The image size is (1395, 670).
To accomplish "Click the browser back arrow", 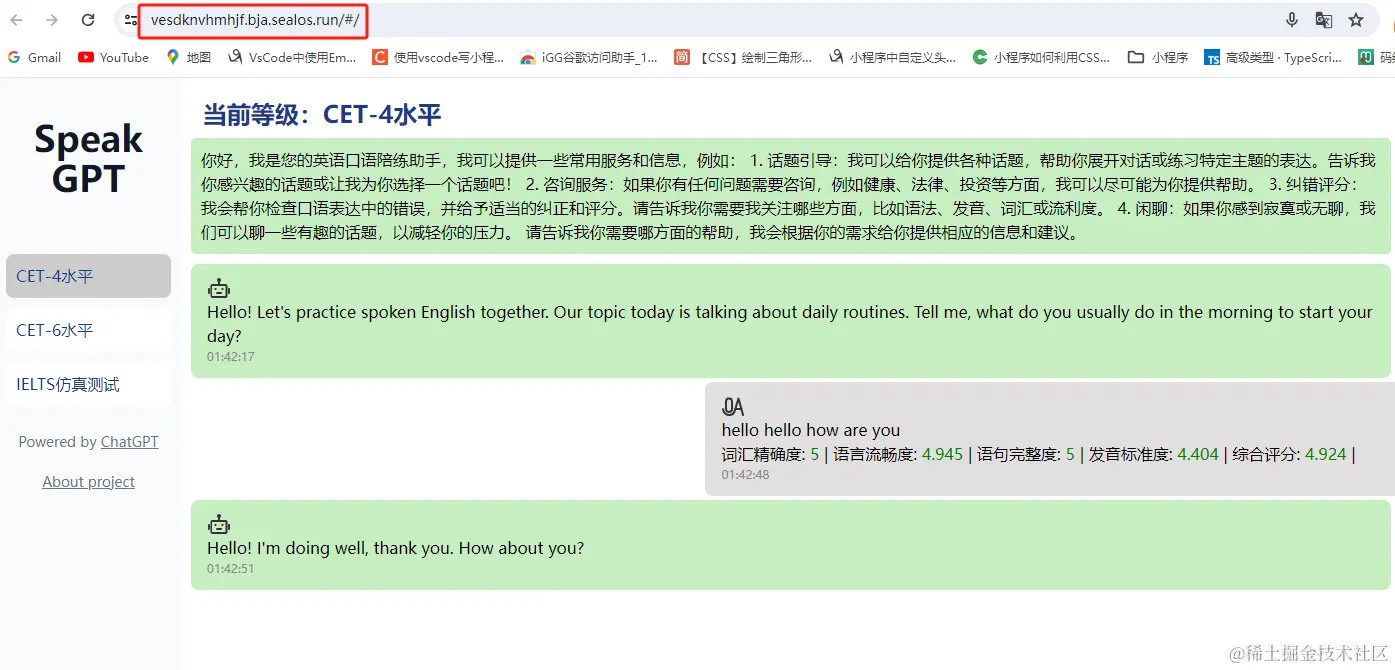I will (17, 20).
